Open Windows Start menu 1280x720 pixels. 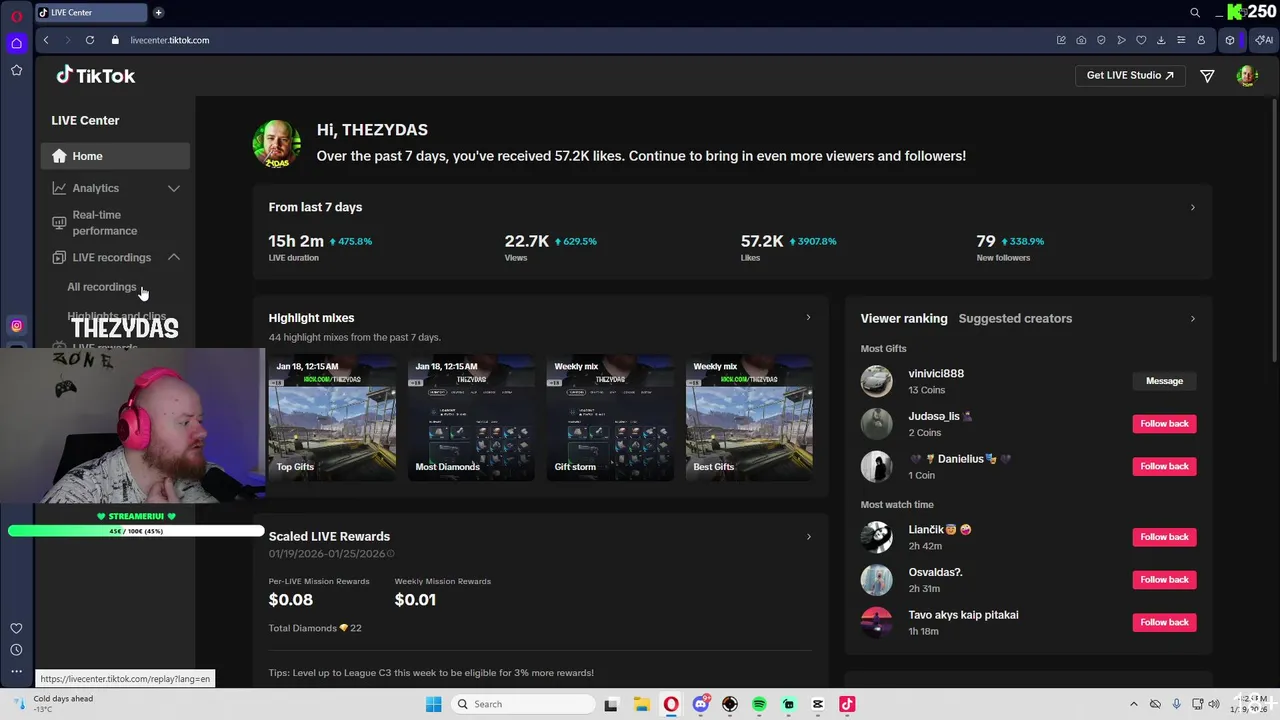pyautogui.click(x=433, y=704)
